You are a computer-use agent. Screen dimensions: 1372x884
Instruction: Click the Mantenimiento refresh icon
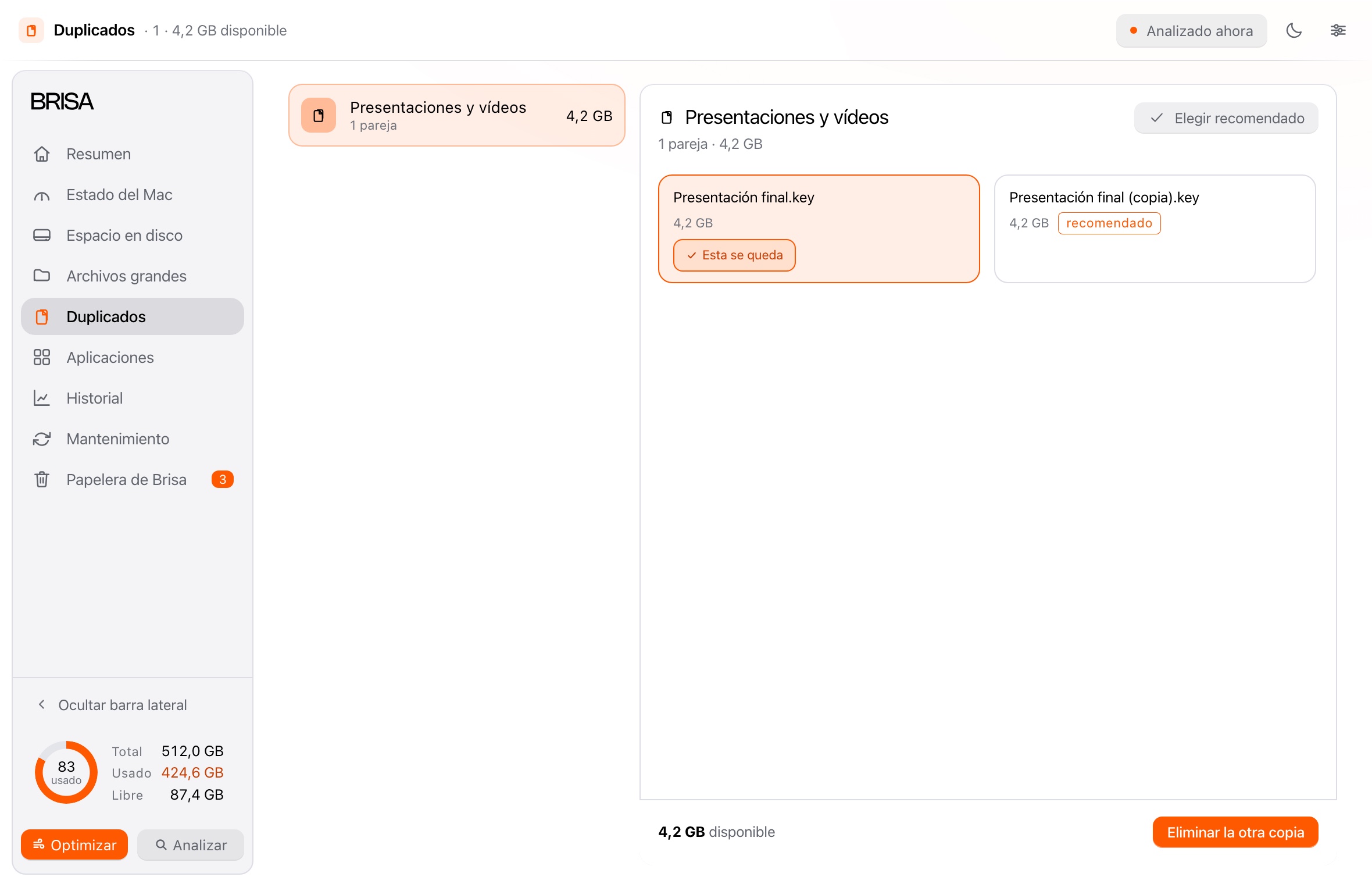point(42,439)
